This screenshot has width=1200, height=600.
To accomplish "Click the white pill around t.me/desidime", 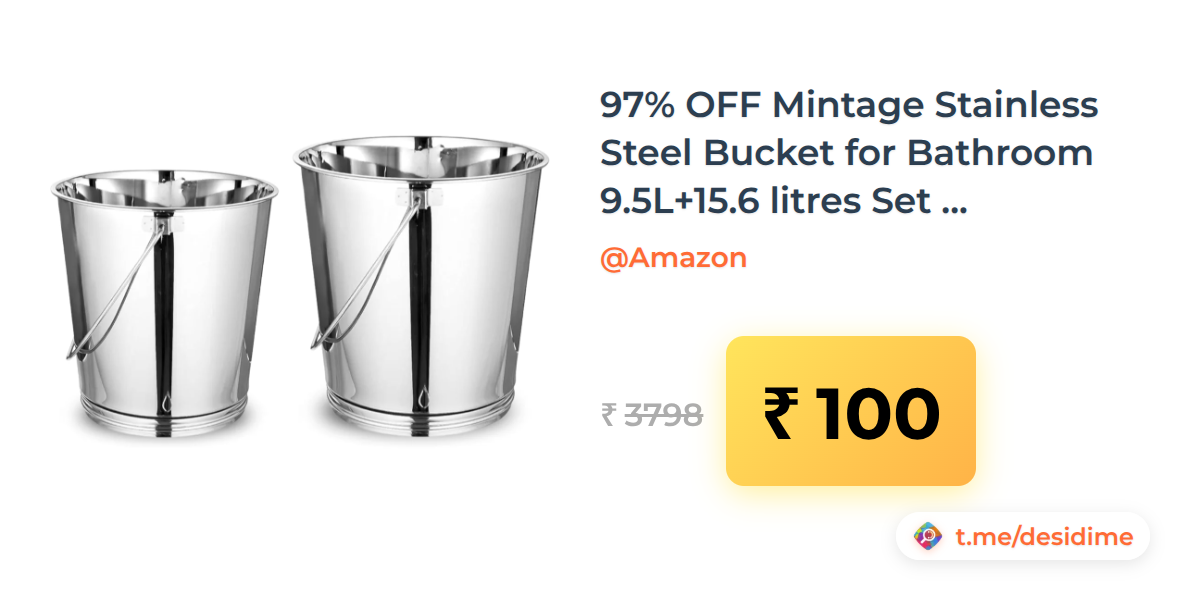I will (1023, 537).
